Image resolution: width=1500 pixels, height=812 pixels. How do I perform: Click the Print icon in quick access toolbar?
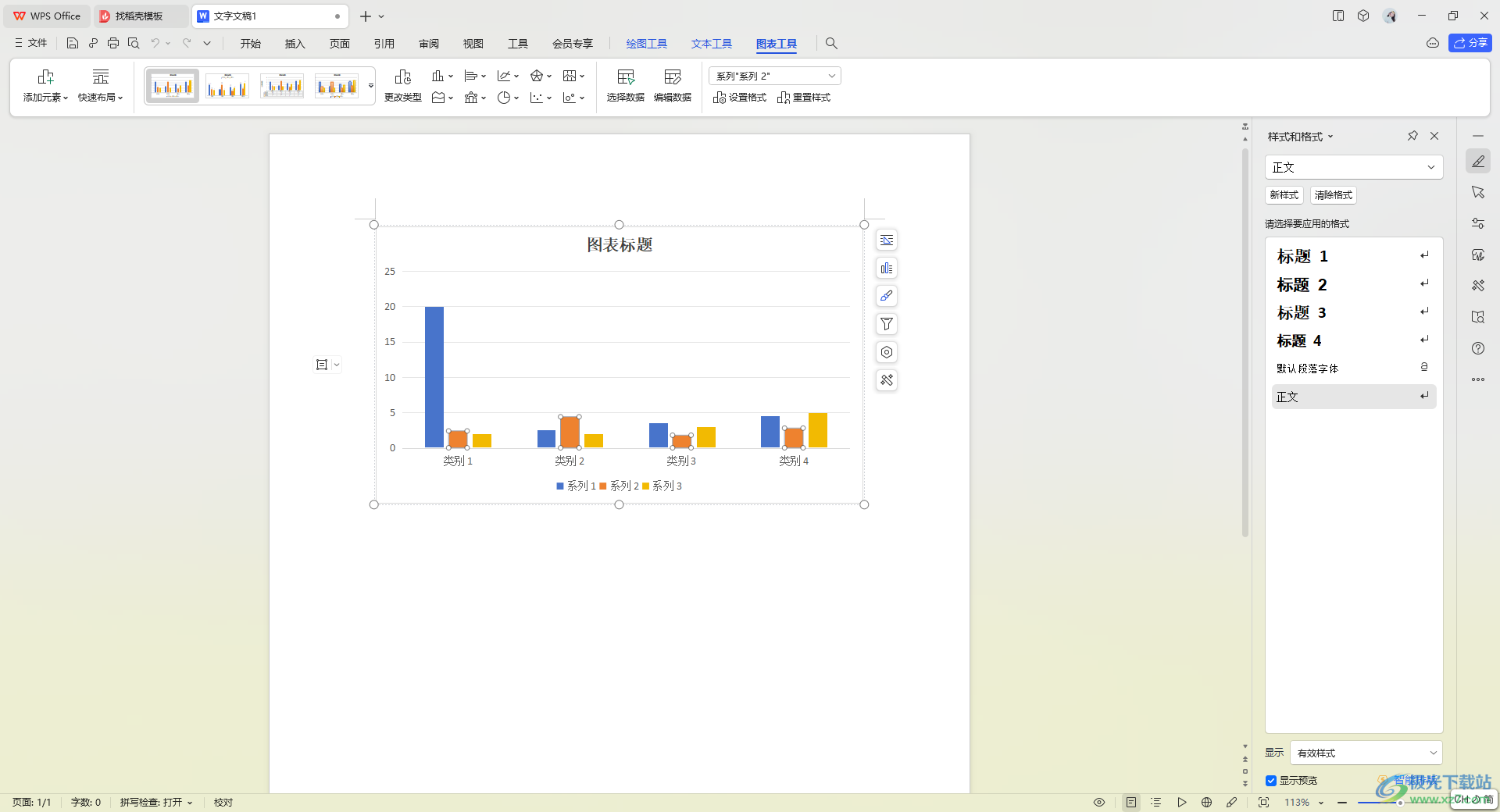click(x=113, y=44)
